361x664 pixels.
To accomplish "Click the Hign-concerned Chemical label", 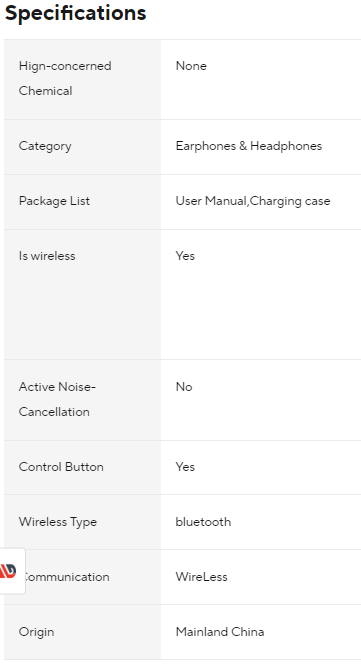I will [65, 78].
